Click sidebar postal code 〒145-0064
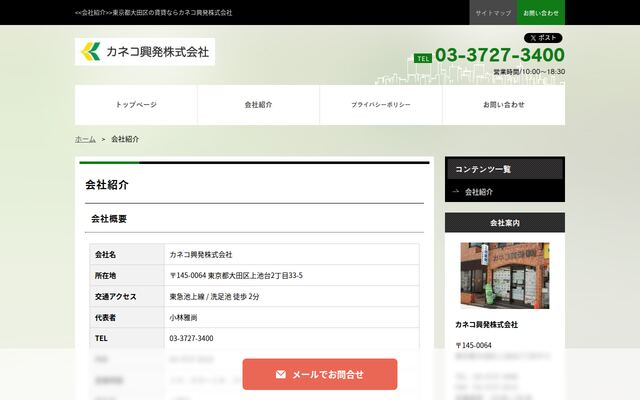The width and height of the screenshot is (640, 400). 473,345
